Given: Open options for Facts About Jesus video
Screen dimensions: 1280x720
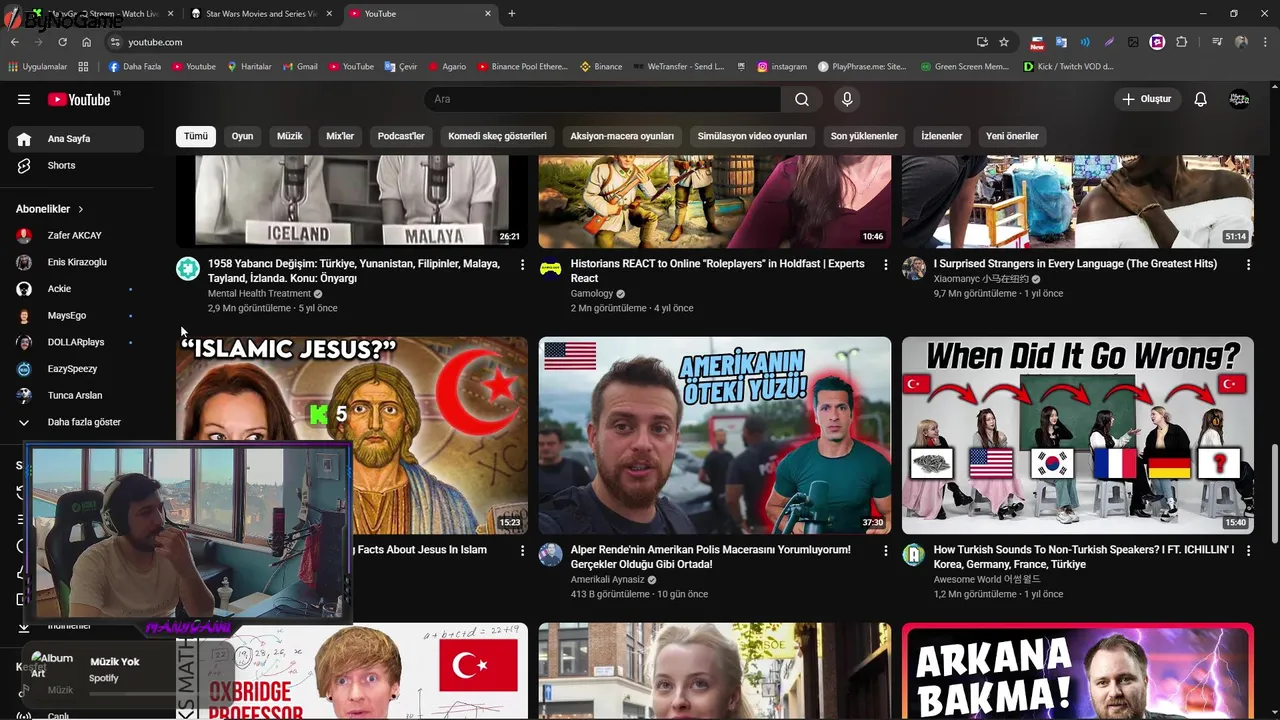Looking at the screenshot, I should click(x=522, y=551).
